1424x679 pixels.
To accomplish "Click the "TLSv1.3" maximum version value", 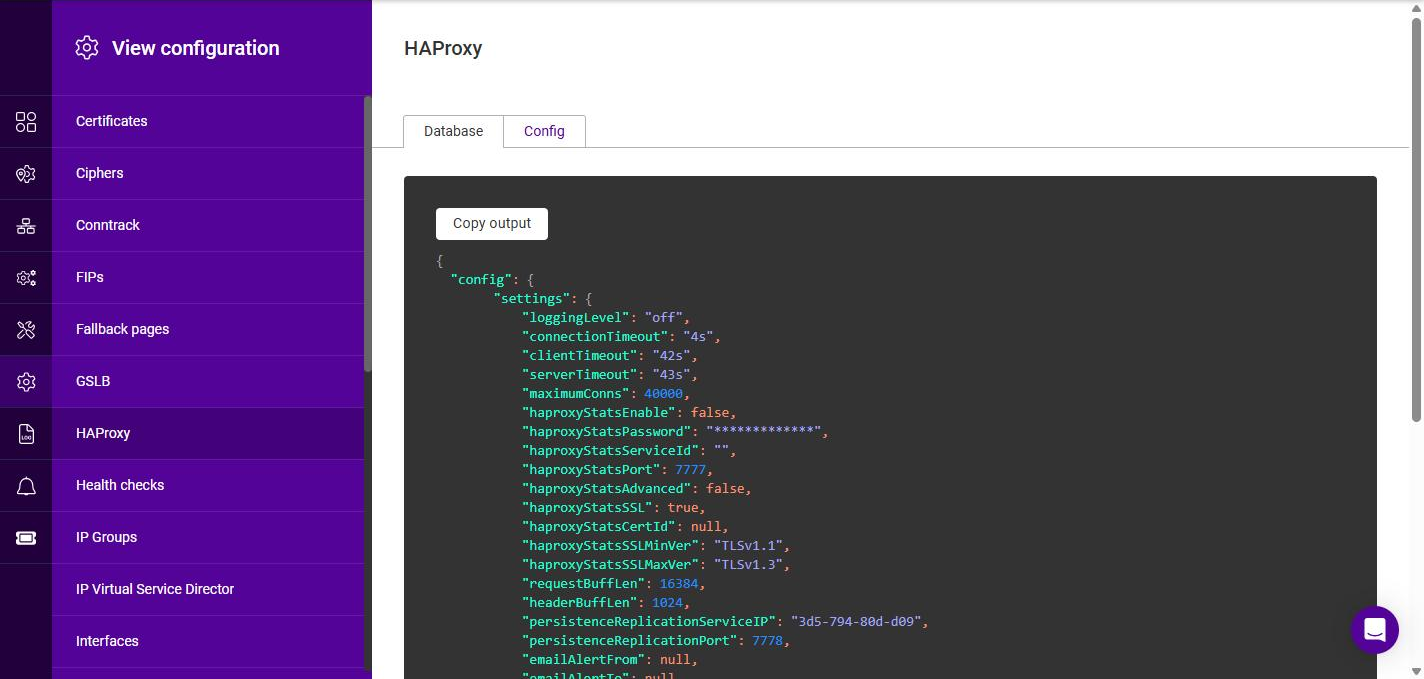I will tap(748, 565).
